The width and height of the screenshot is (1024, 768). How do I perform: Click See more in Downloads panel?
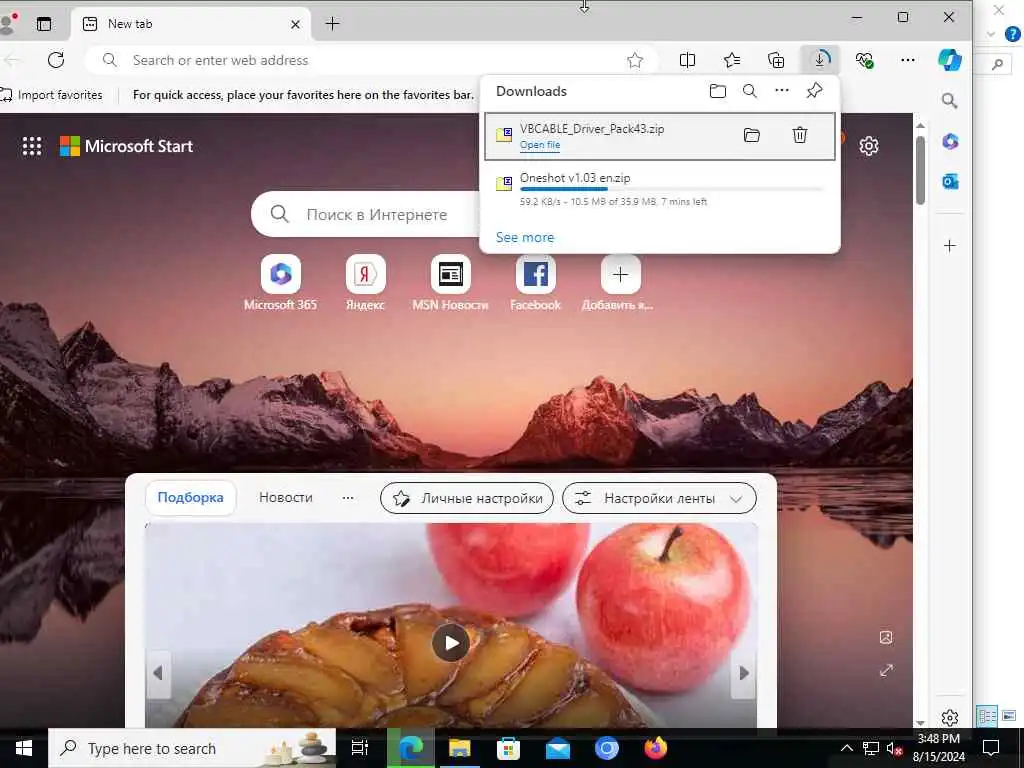click(x=525, y=237)
